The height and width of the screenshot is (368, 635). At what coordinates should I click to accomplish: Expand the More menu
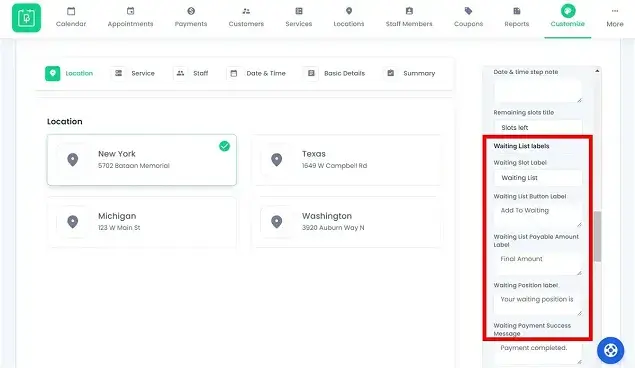click(615, 18)
